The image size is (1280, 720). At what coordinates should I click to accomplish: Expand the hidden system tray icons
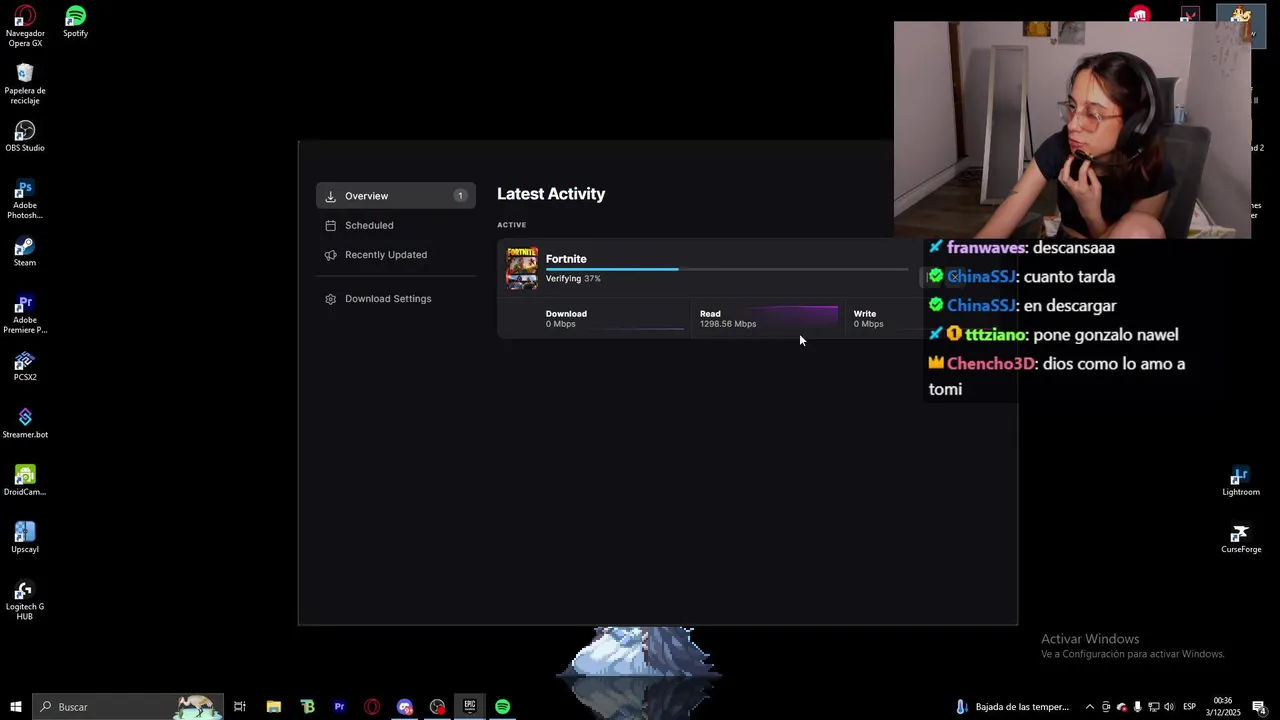click(1090, 707)
